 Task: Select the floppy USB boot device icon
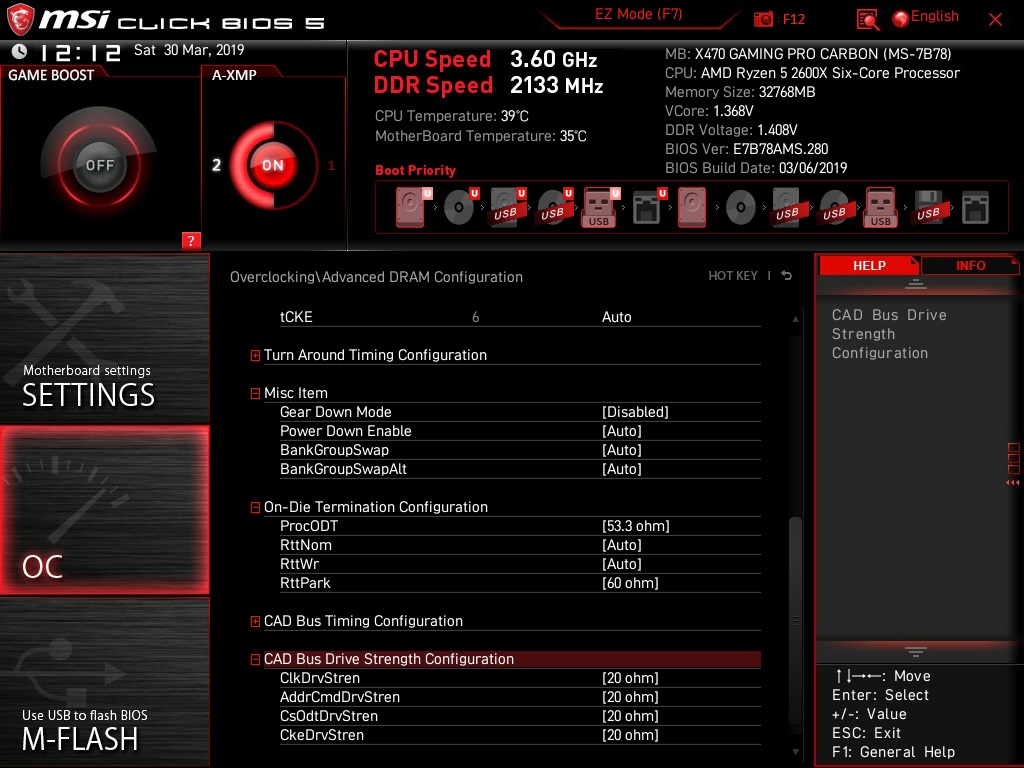pos(928,208)
